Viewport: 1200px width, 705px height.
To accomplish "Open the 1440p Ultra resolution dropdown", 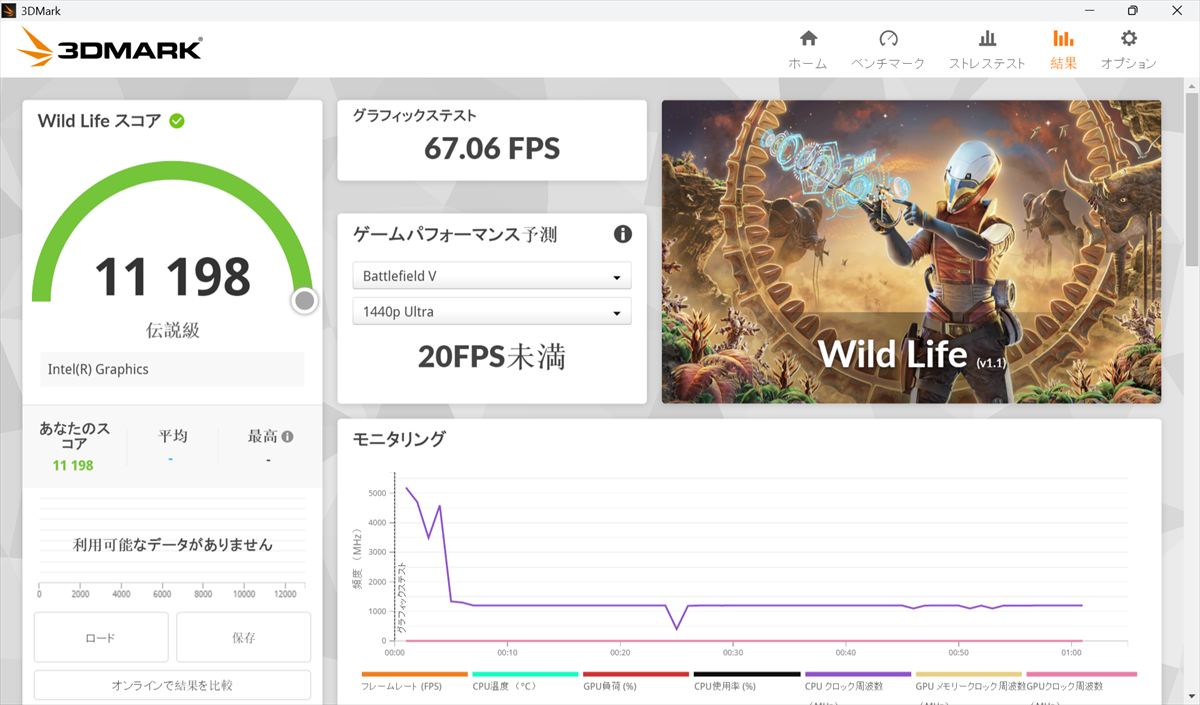I will point(491,312).
